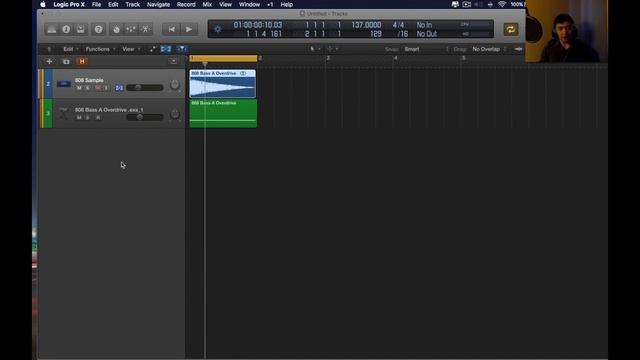Image resolution: width=640 pixels, height=360 pixels.
Task: Select the 808 Bass A Overdrive .exs_1 track icon
Action: point(63,113)
